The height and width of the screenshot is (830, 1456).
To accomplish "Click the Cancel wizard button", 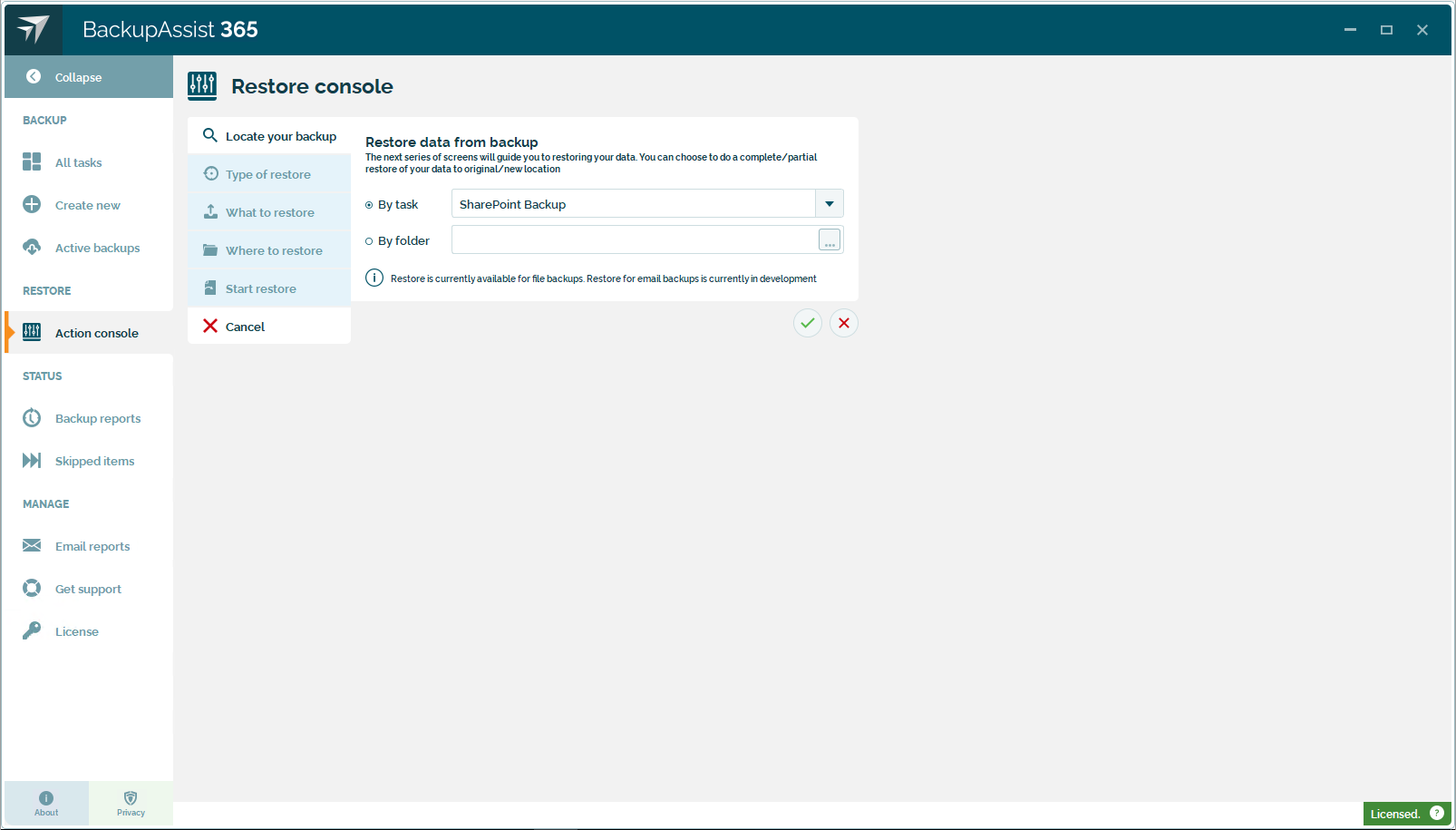I will (x=269, y=327).
